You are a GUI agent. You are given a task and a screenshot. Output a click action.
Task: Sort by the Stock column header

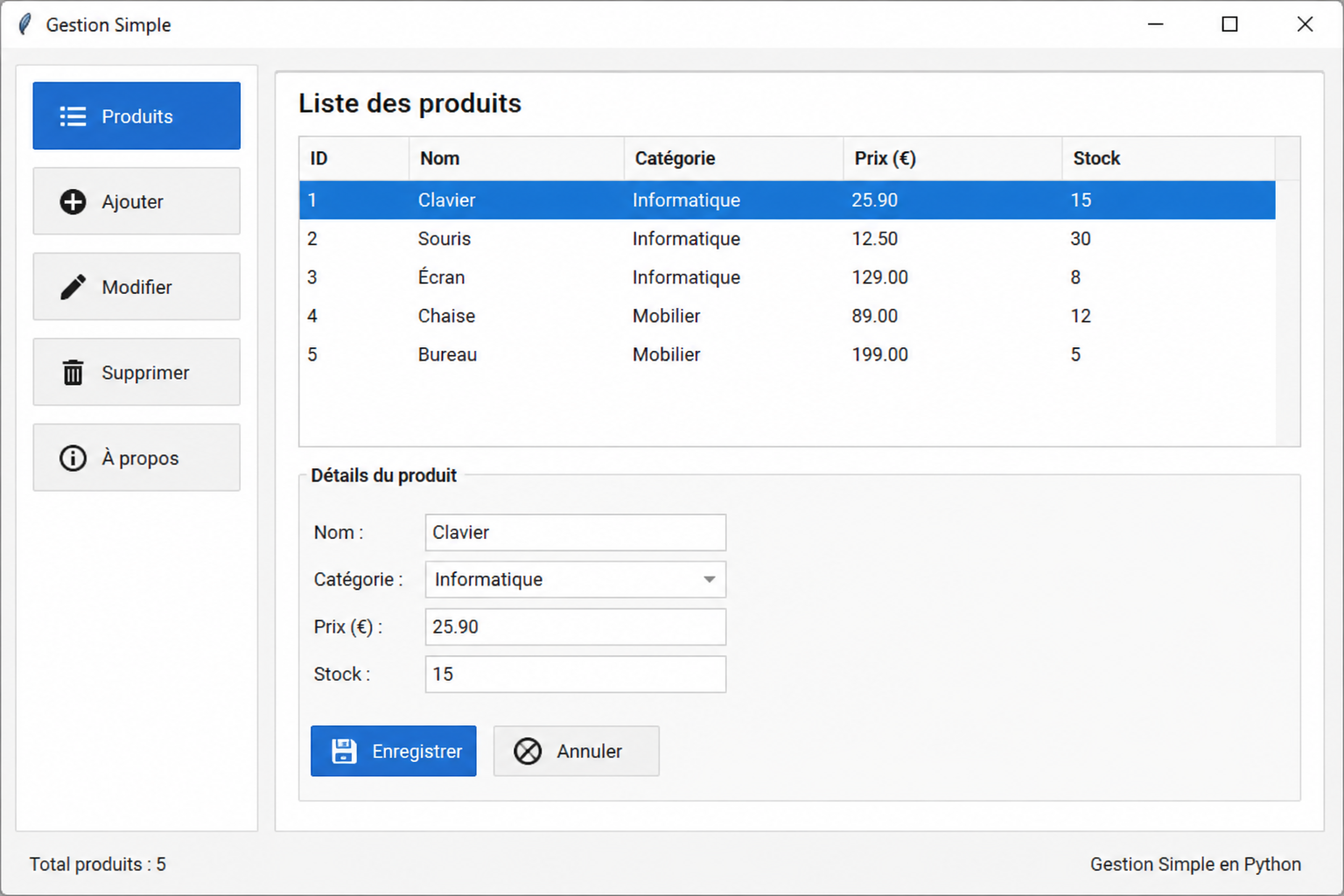pyautogui.click(x=1168, y=158)
